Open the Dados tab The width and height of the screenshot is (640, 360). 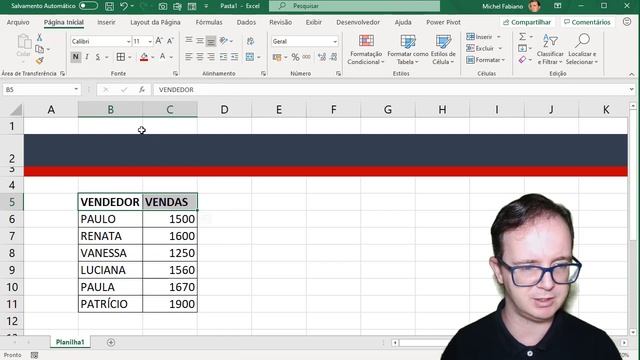pyautogui.click(x=246, y=22)
